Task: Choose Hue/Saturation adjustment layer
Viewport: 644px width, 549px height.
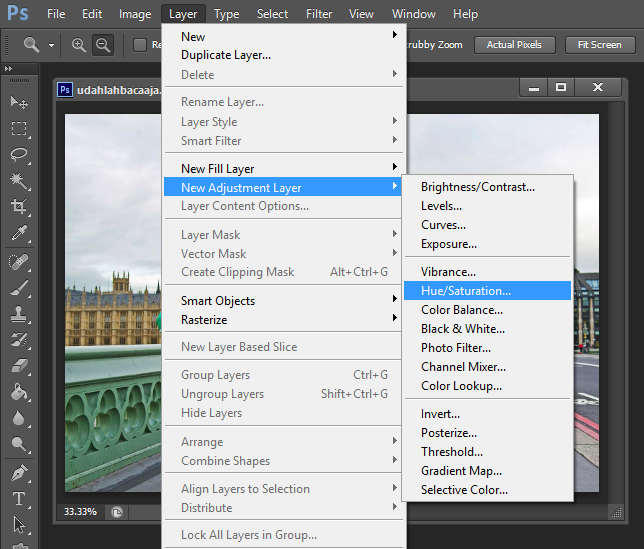Action: tap(488, 290)
